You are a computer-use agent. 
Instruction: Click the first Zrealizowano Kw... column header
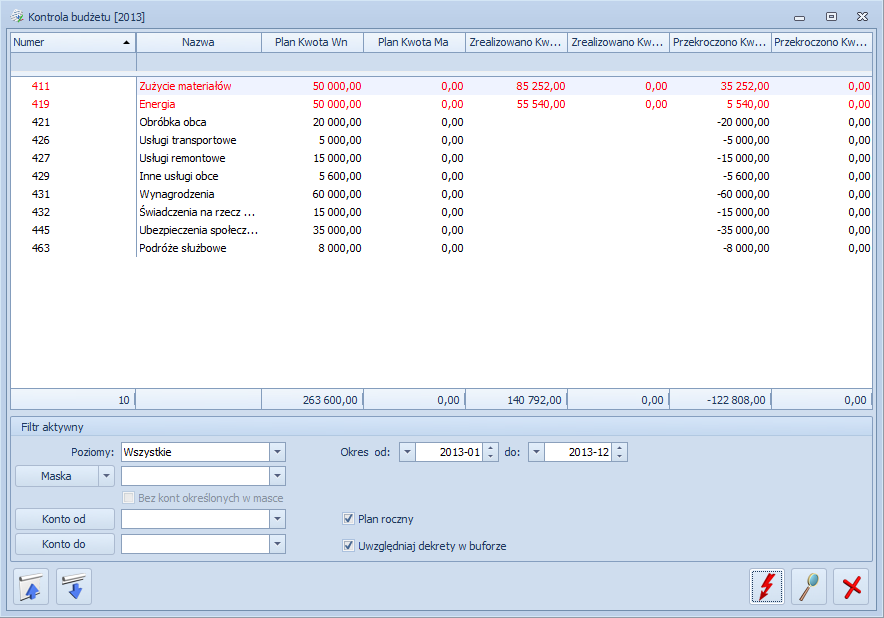coord(516,42)
